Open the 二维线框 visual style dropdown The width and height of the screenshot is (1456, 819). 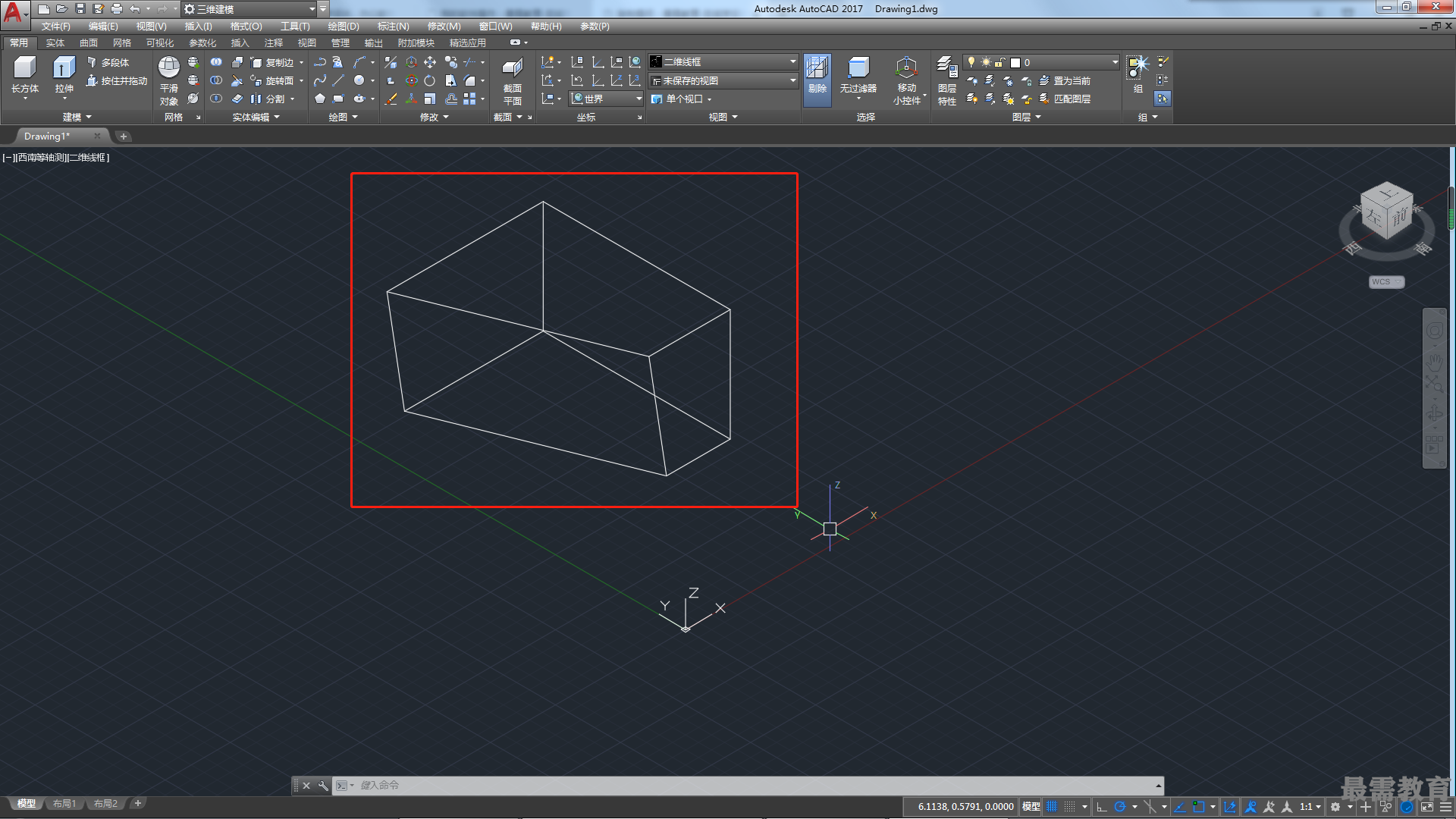723,62
